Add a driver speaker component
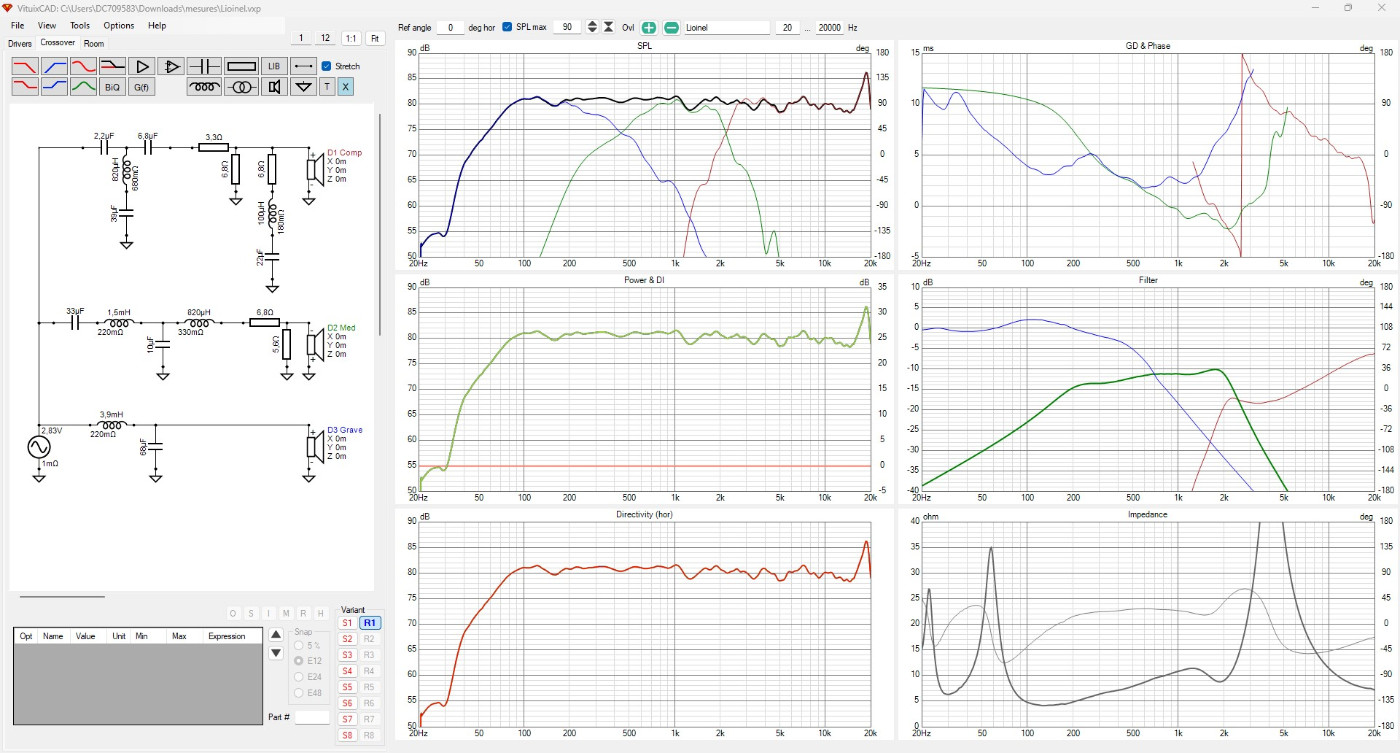This screenshot has height=753, width=1400. coord(274,87)
